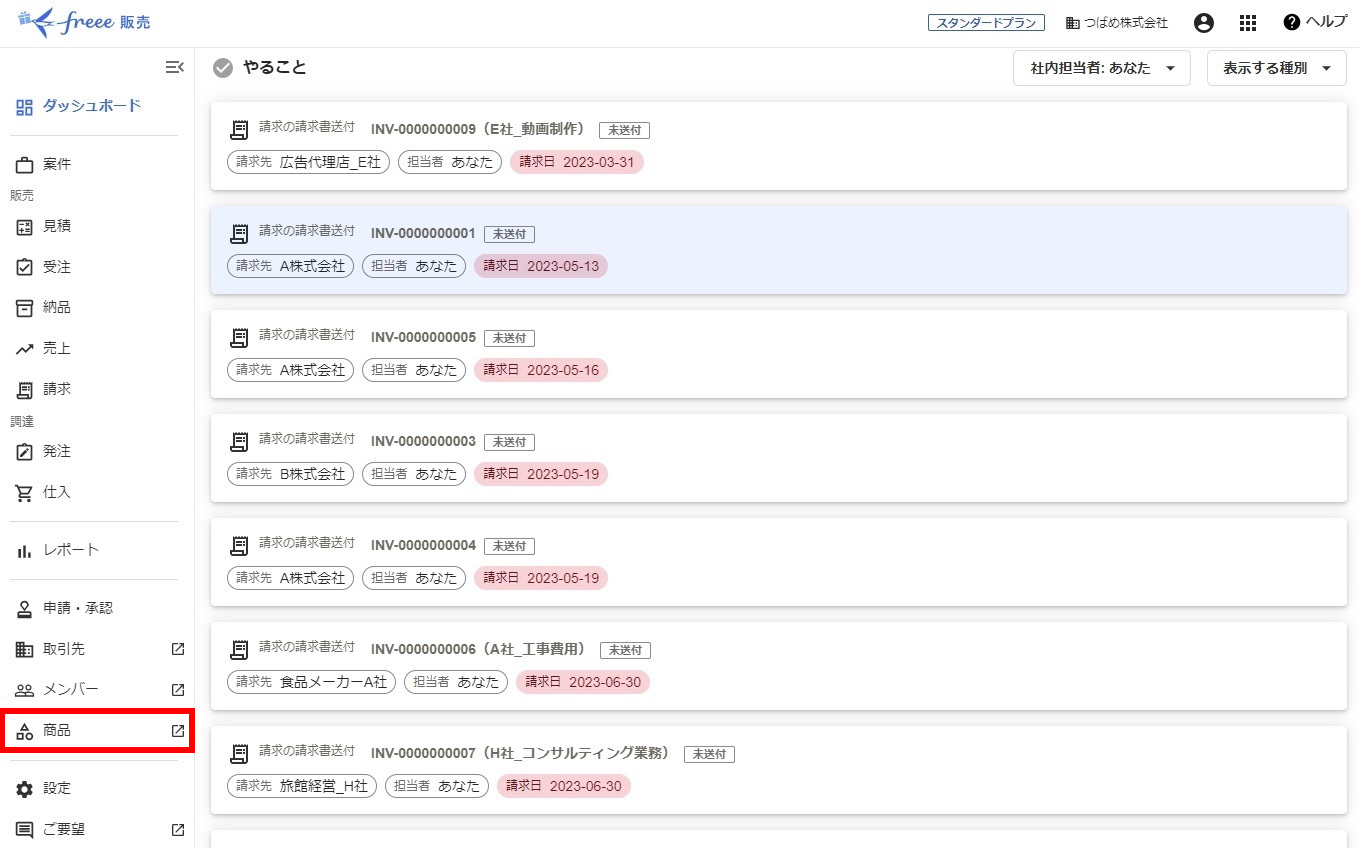Click 未送付 badge on INV-0000000005
Viewport: 1359px width, 848px height.
coord(510,338)
